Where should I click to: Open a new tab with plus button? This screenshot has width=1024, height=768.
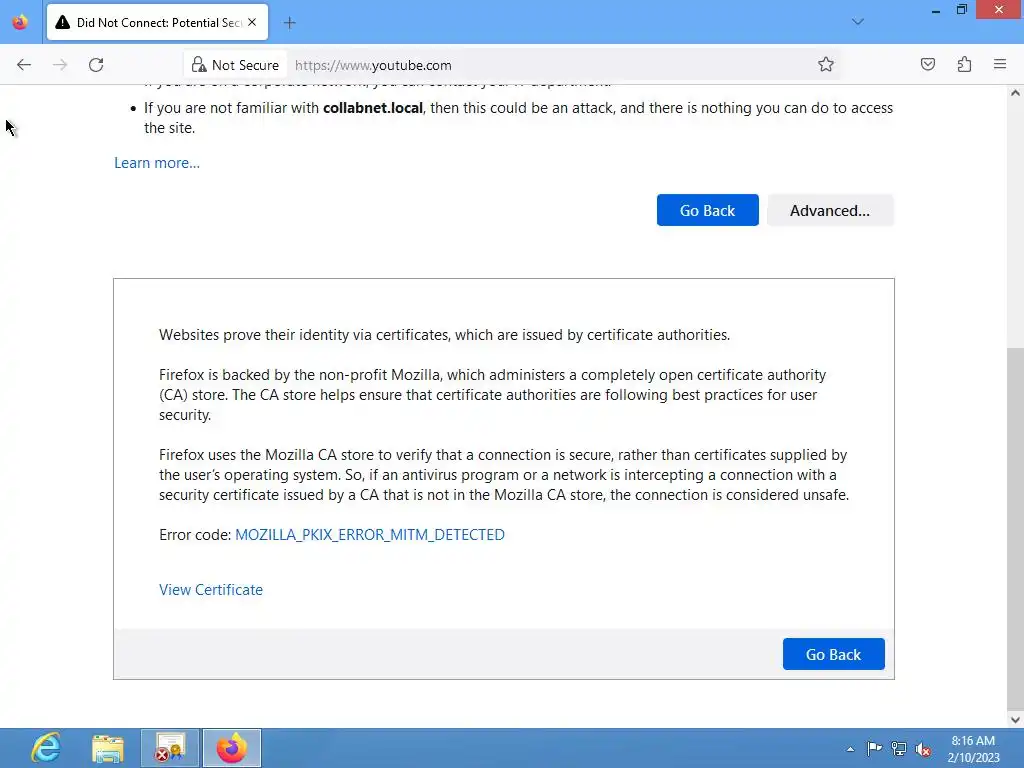pos(289,23)
